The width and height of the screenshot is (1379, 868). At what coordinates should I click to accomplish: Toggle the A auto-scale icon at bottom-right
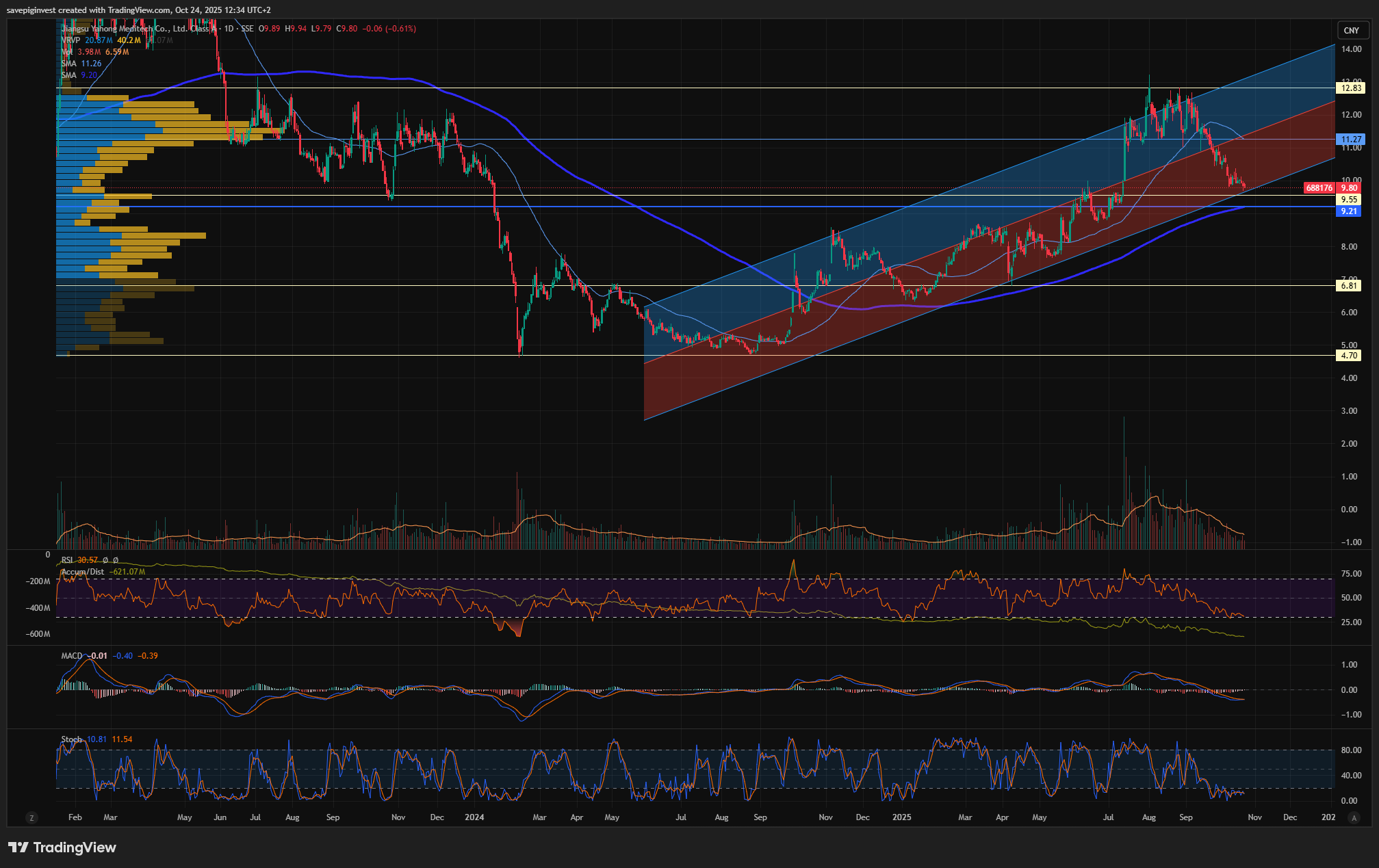point(1353,817)
